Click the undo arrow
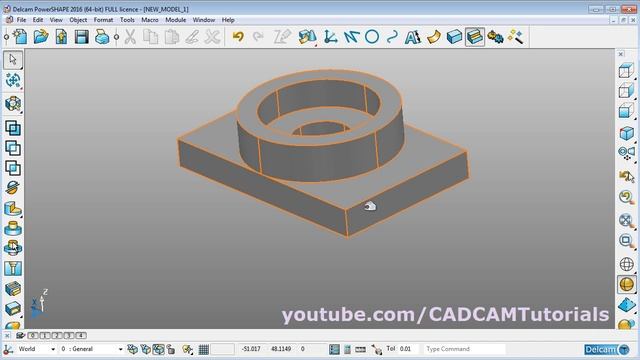Image resolution: width=640 pixels, height=360 pixels. click(238, 37)
